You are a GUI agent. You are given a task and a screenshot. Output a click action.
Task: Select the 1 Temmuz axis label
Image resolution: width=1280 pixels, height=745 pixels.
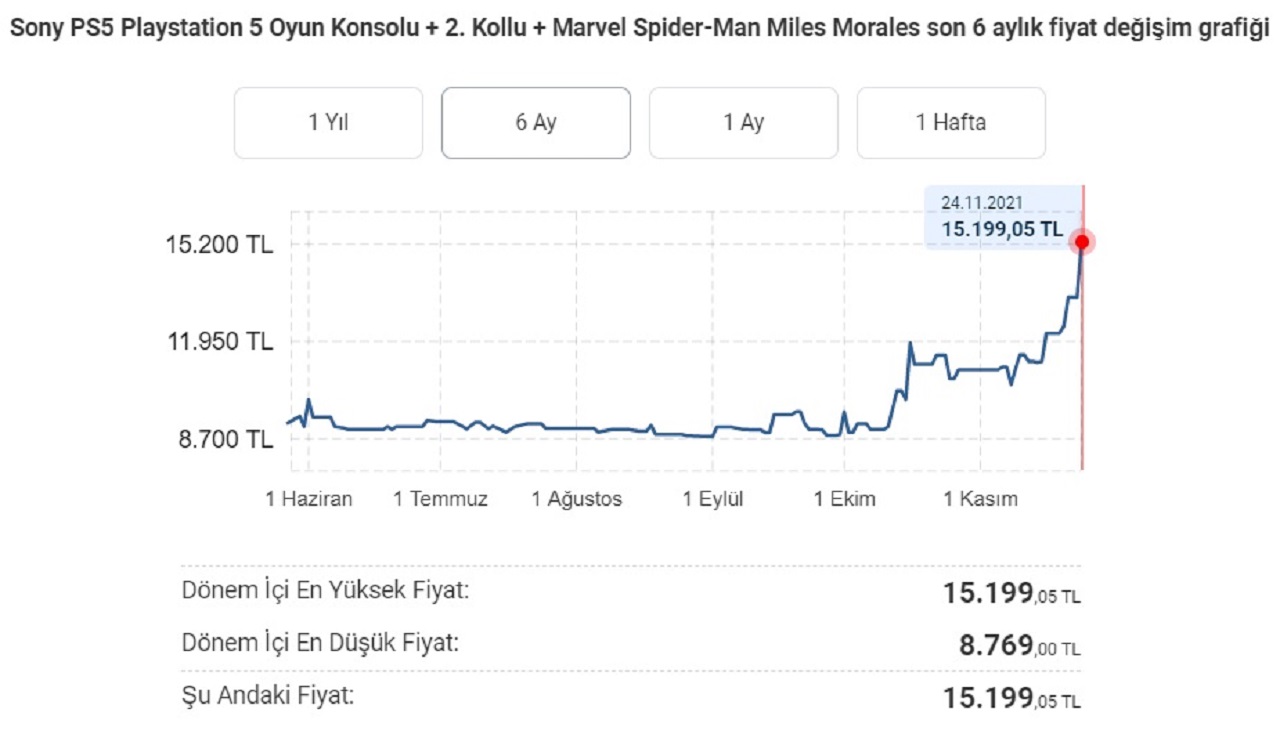click(441, 499)
